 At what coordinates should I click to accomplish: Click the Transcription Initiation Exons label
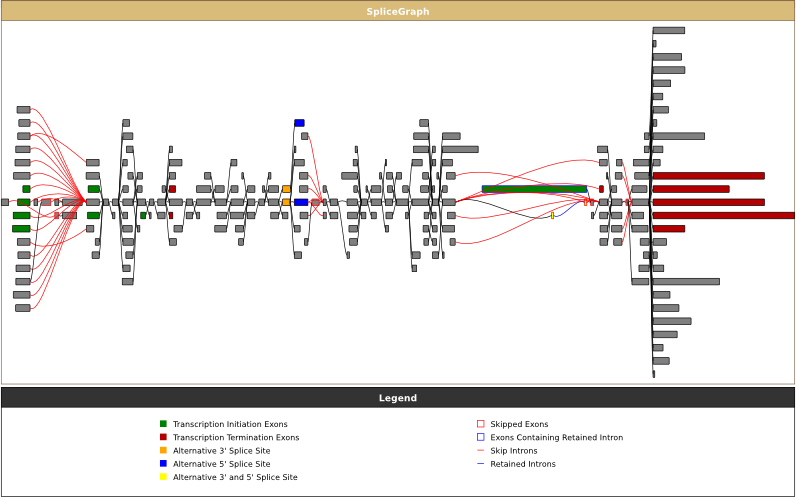click(230, 424)
